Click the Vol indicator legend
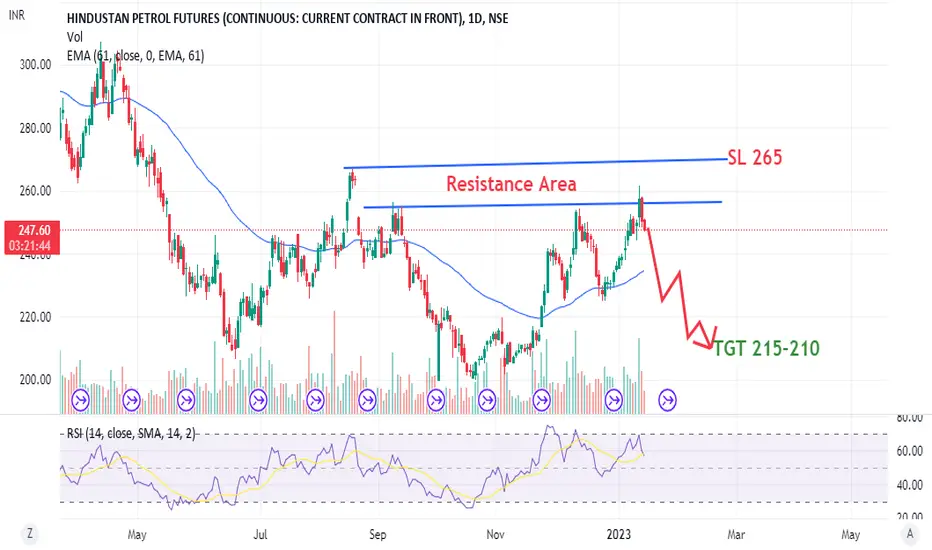932x550 pixels. point(75,37)
